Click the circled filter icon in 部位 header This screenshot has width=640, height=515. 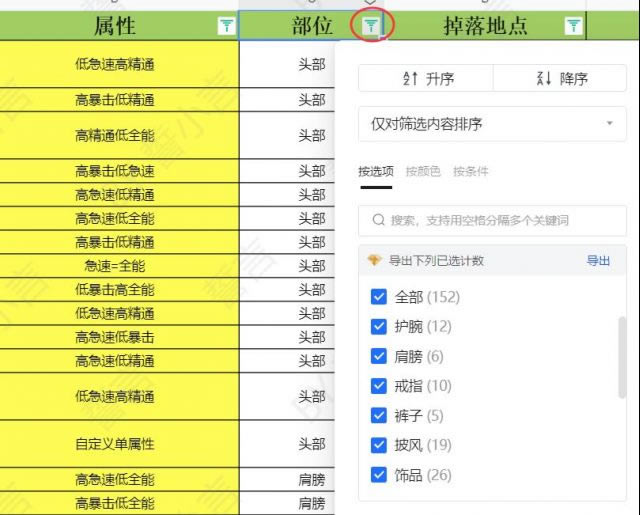tap(371, 25)
